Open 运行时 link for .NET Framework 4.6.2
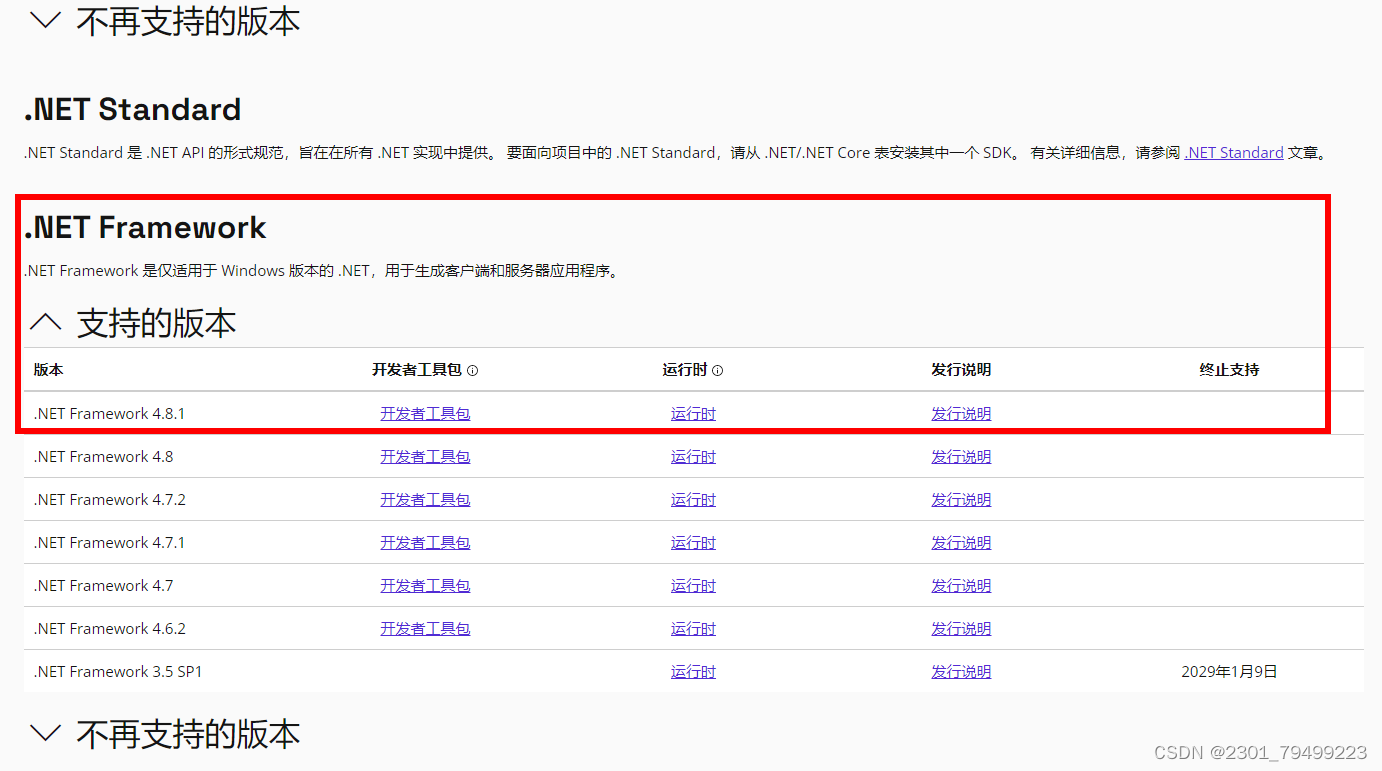This screenshot has height=771, width=1382. (693, 629)
